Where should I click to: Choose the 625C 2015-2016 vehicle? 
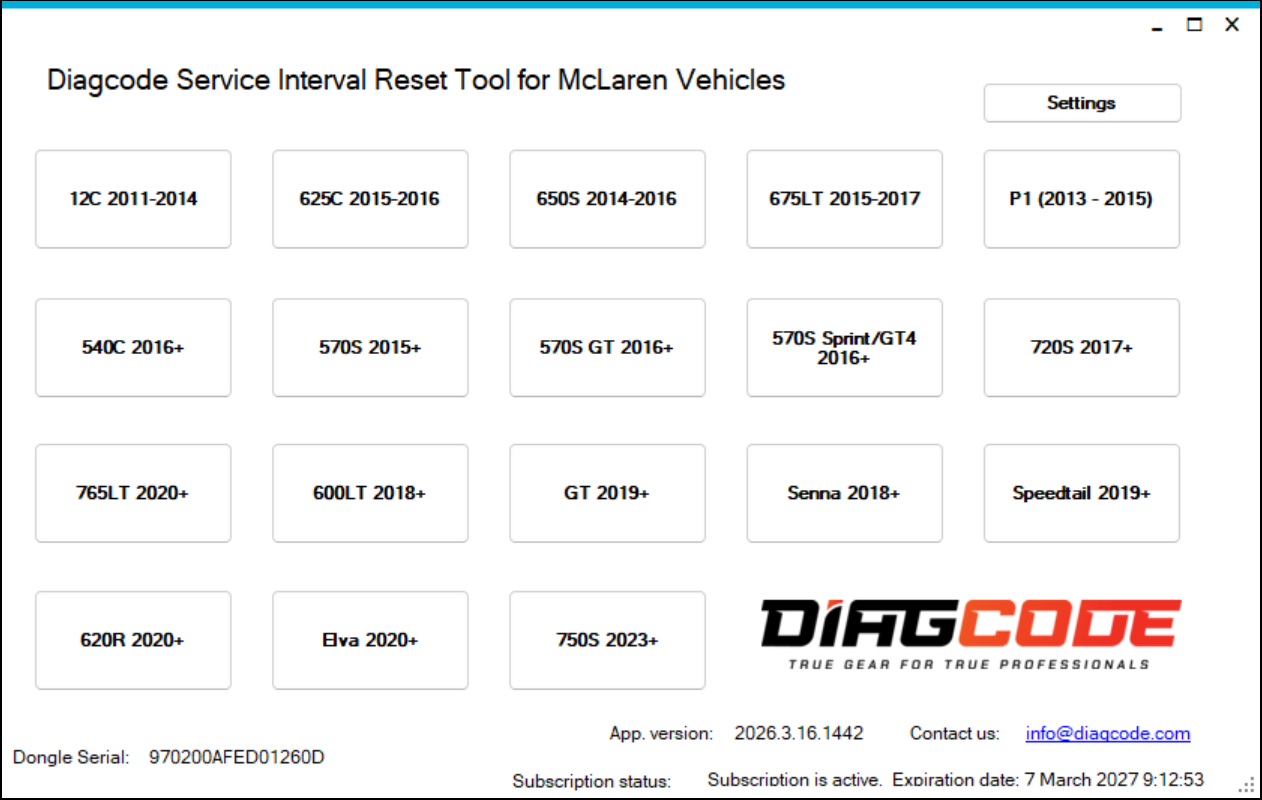[x=370, y=199]
